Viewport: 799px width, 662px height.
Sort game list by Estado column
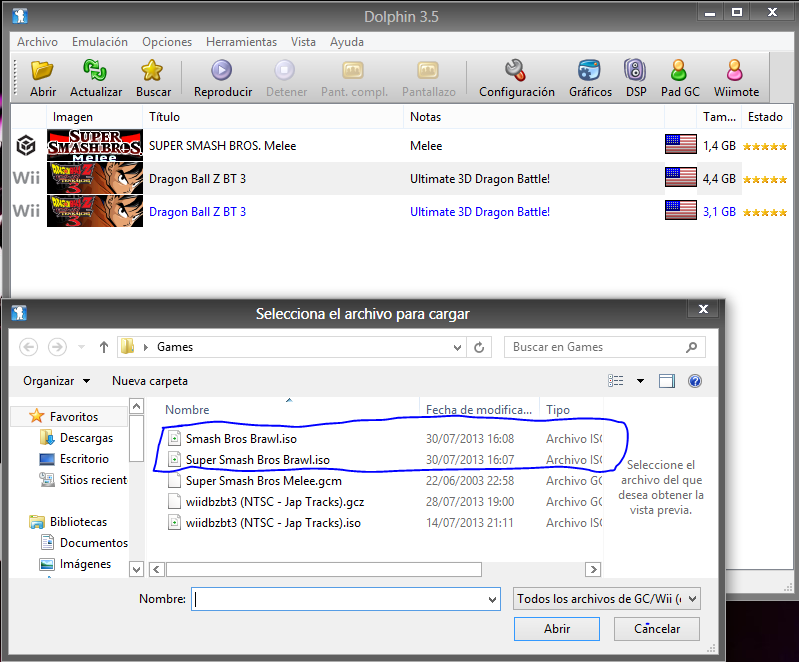pos(765,117)
